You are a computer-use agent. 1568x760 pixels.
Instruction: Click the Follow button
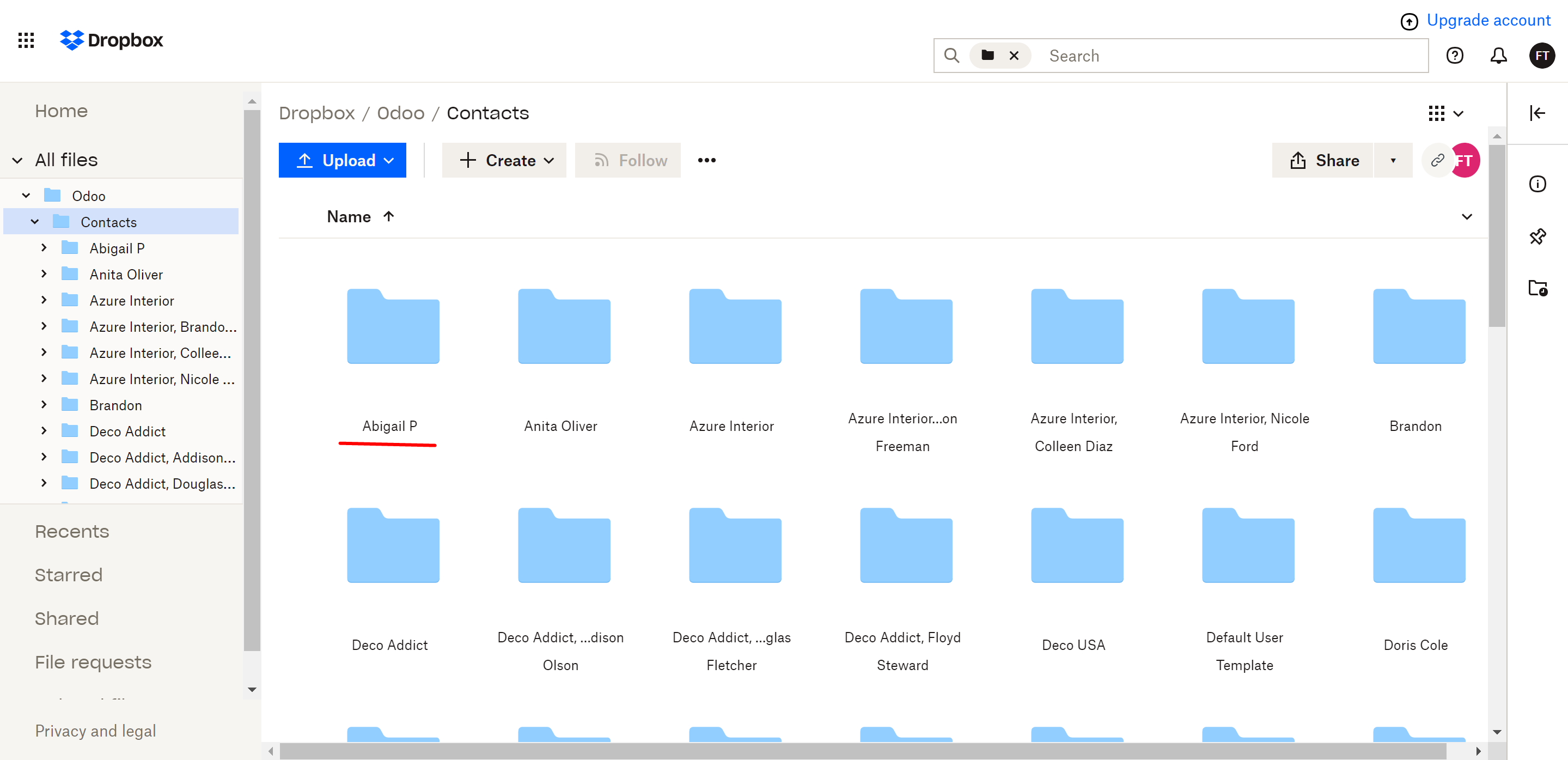click(627, 160)
